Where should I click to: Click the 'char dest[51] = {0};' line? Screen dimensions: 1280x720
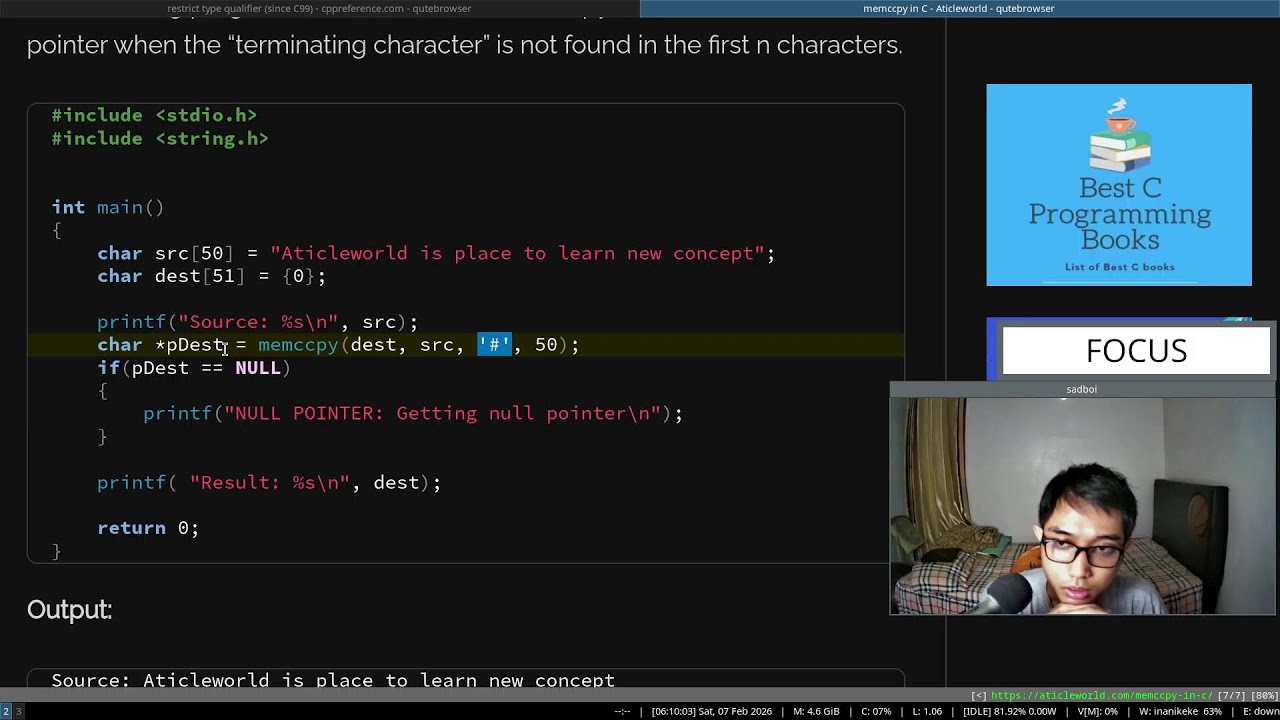pyautogui.click(x=211, y=276)
